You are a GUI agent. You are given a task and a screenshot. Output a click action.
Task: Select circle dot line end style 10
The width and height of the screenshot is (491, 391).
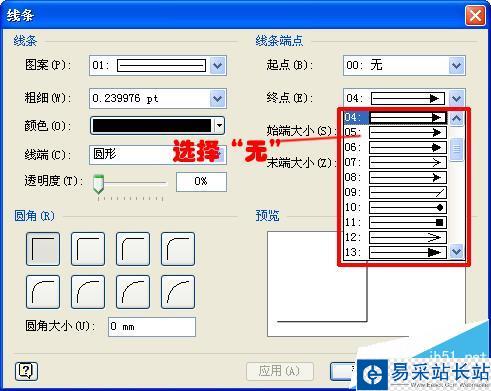click(395, 207)
